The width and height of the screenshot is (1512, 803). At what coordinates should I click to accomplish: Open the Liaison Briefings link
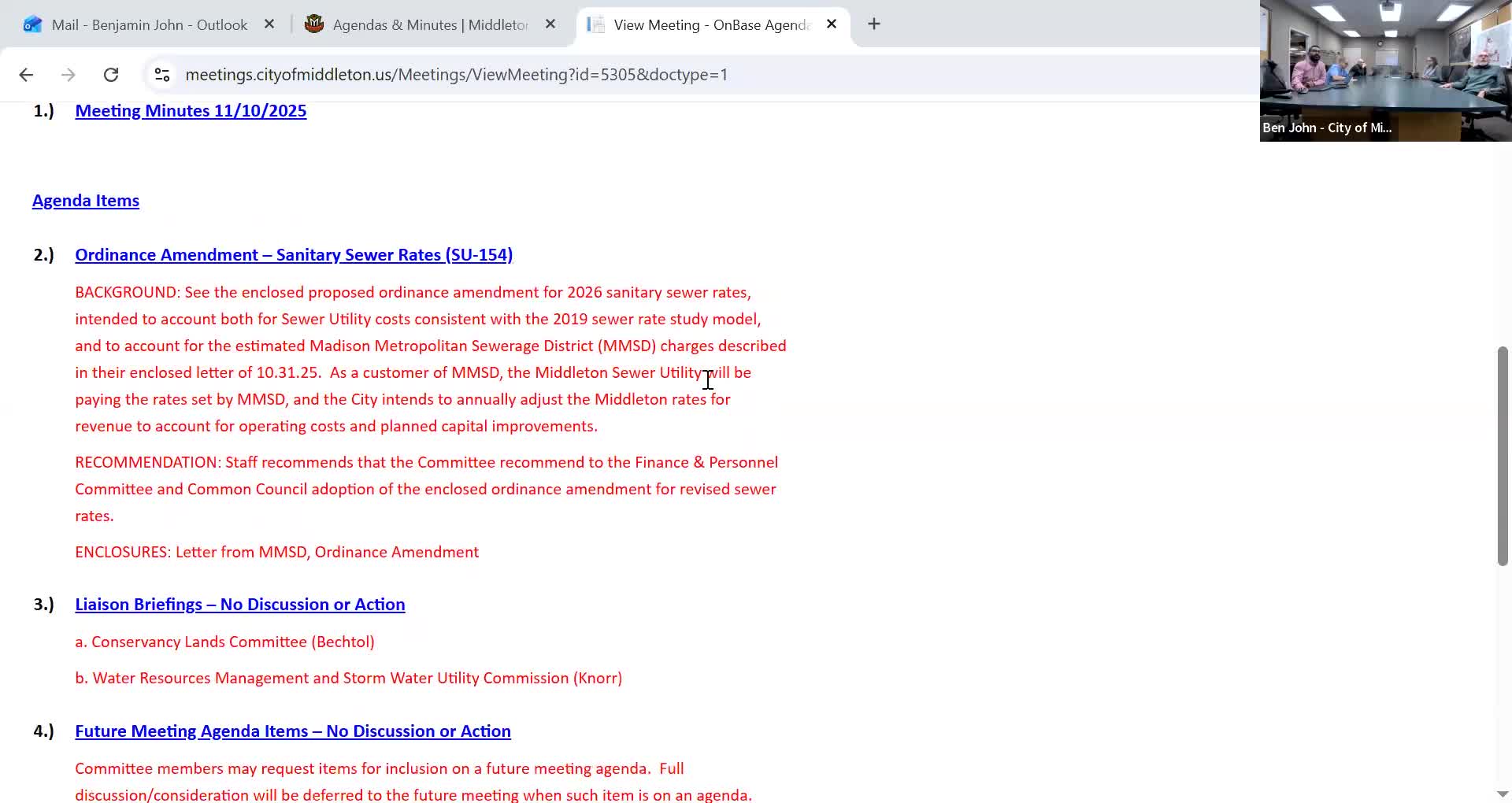[x=240, y=605]
